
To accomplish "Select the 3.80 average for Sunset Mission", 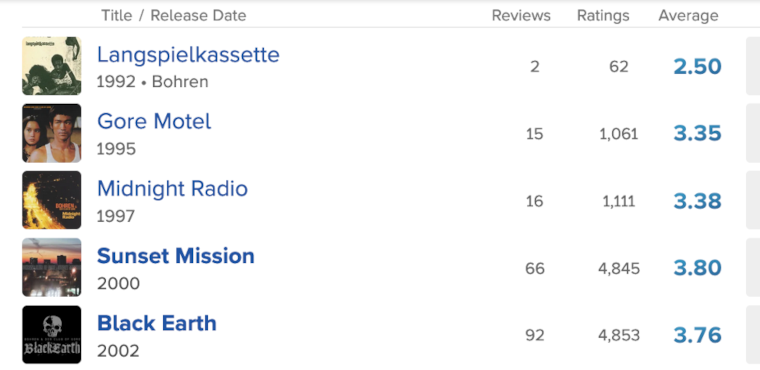I will click(x=697, y=268).
